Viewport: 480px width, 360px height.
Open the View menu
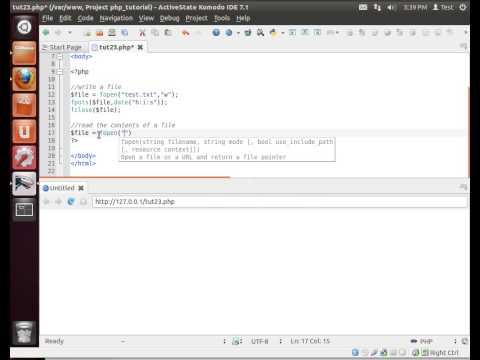tap(146, 18)
